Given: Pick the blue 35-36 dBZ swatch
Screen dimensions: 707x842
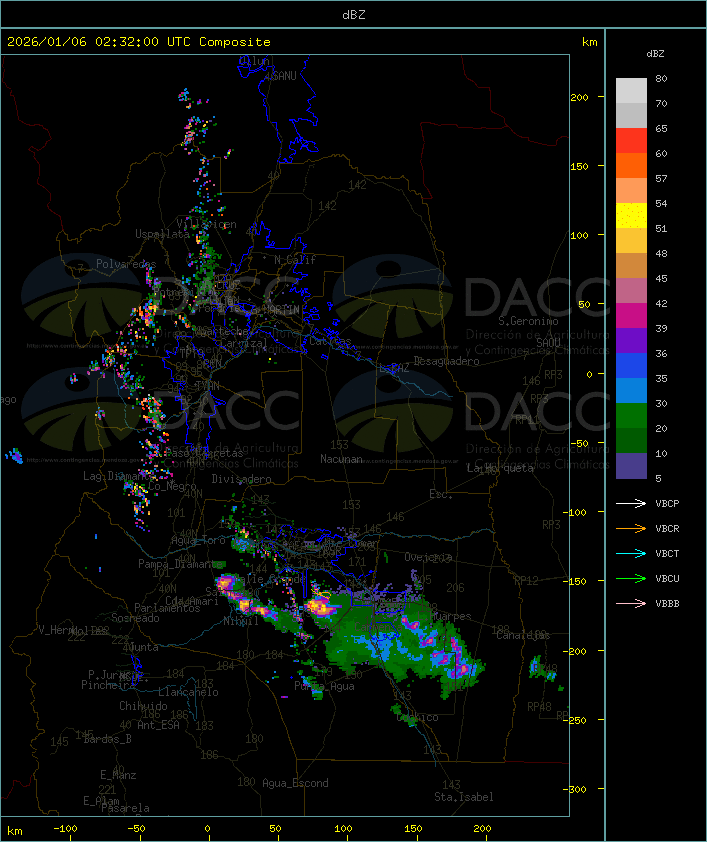Looking at the screenshot, I should [x=631, y=366].
